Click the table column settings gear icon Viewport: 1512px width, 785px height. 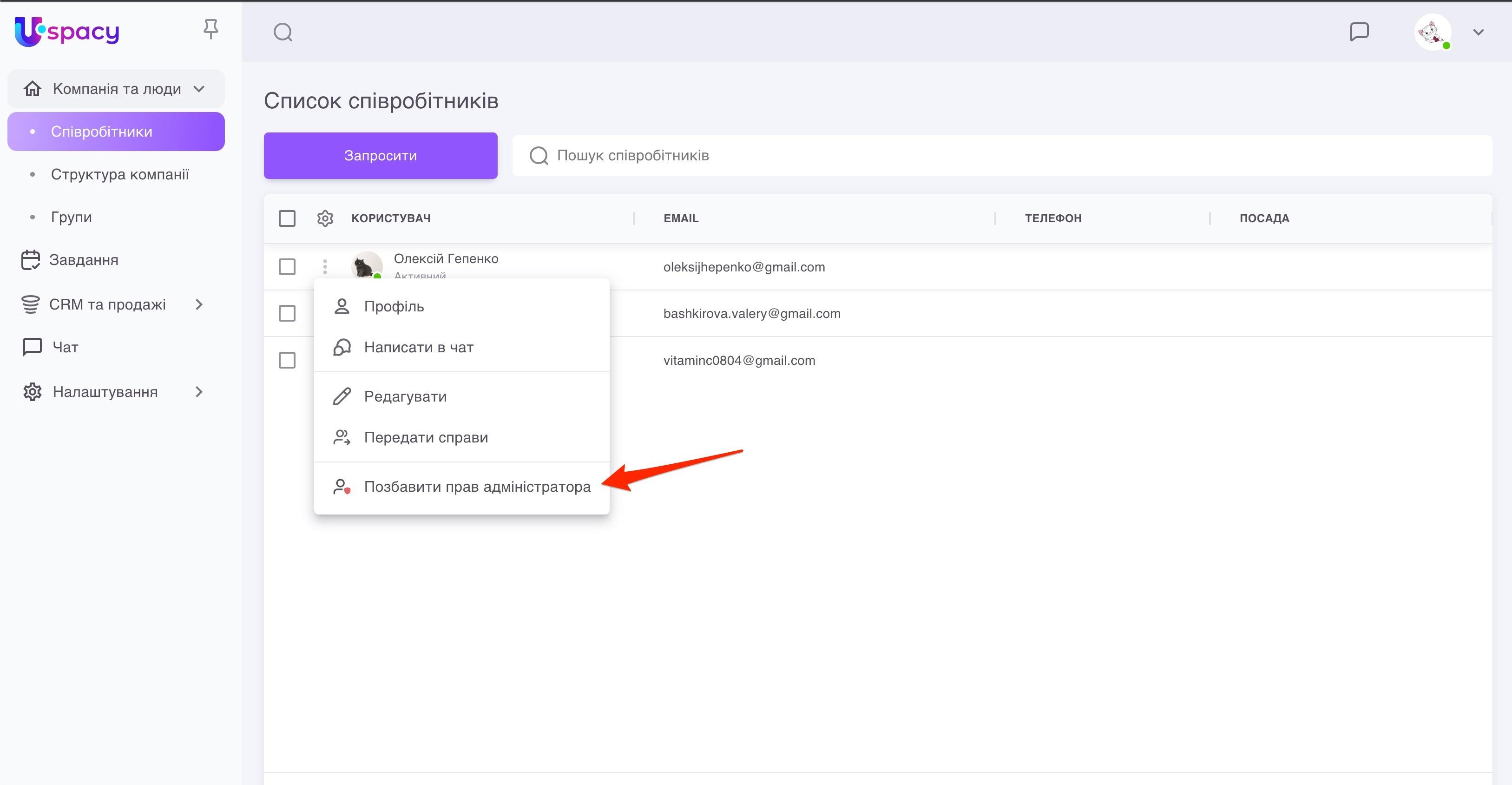[x=325, y=218]
